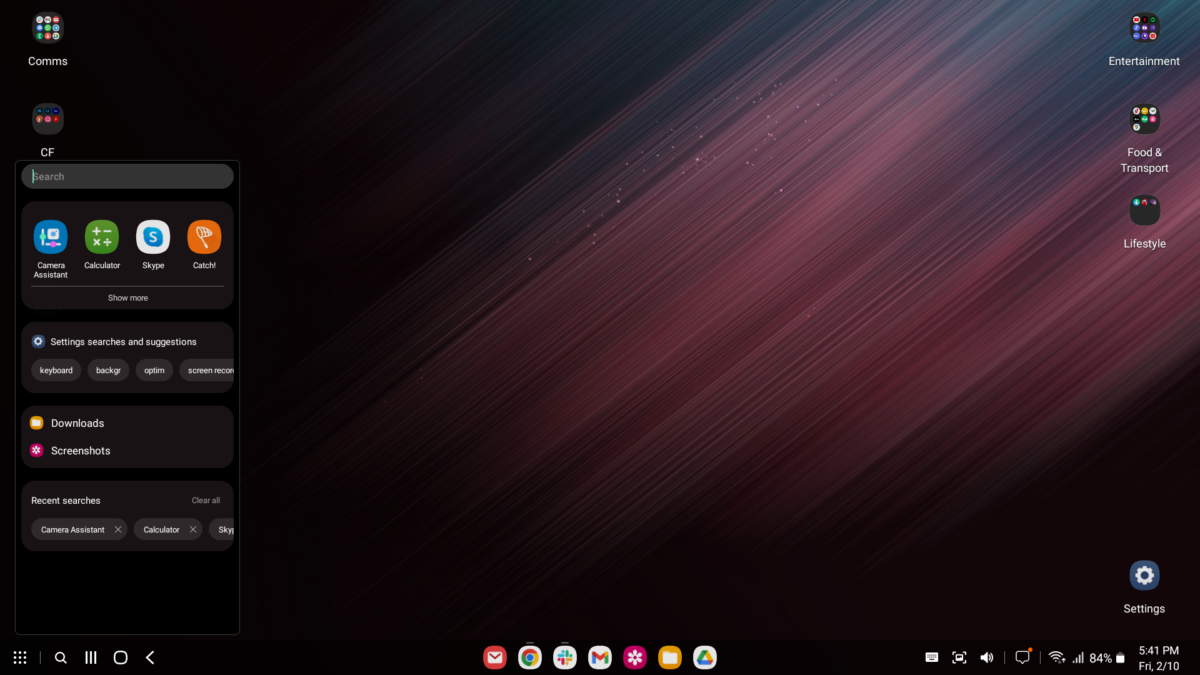Open Downloads from the search panel

pyautogui.click(x=77, y=422)
